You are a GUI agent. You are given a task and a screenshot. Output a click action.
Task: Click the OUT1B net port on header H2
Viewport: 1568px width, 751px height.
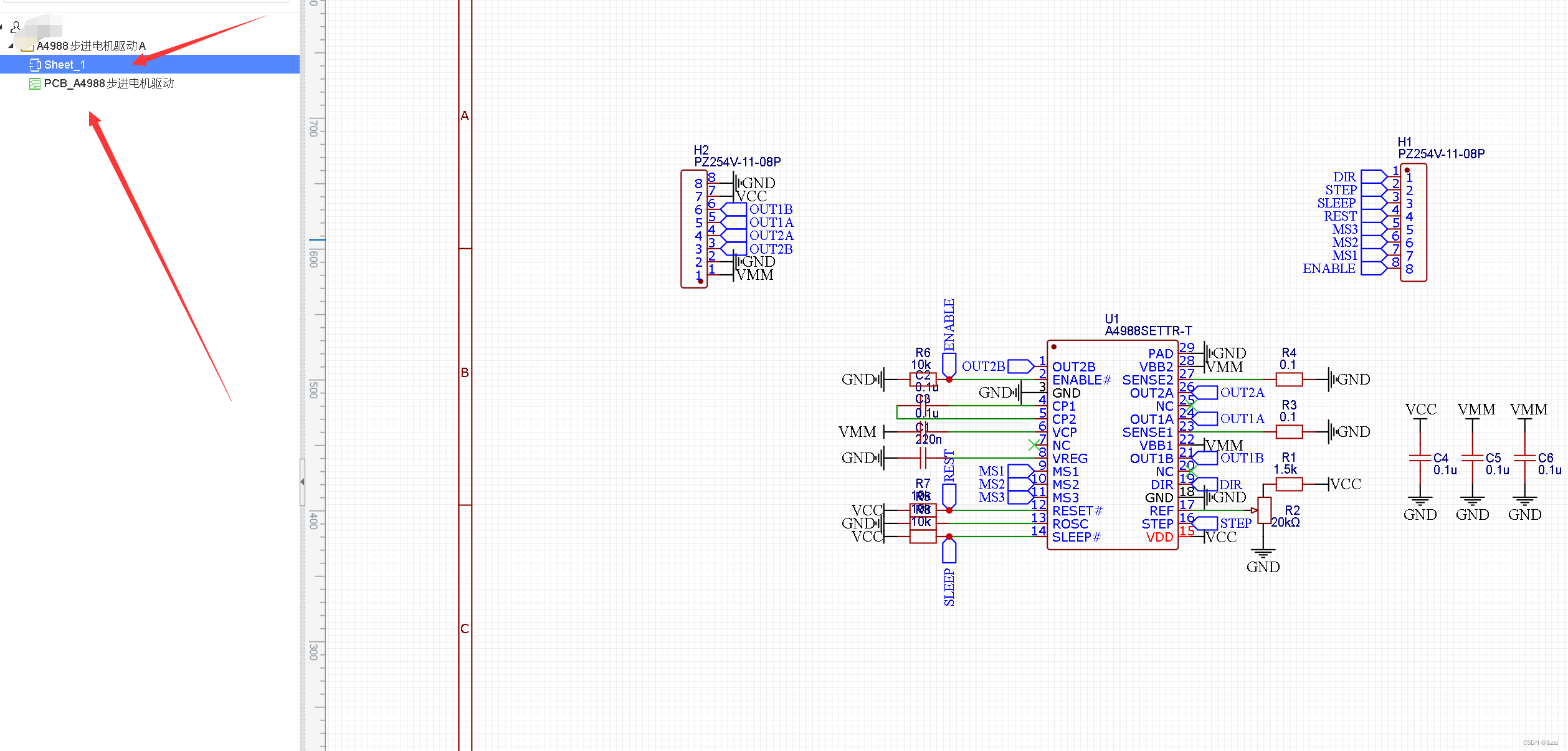(757, 209)
